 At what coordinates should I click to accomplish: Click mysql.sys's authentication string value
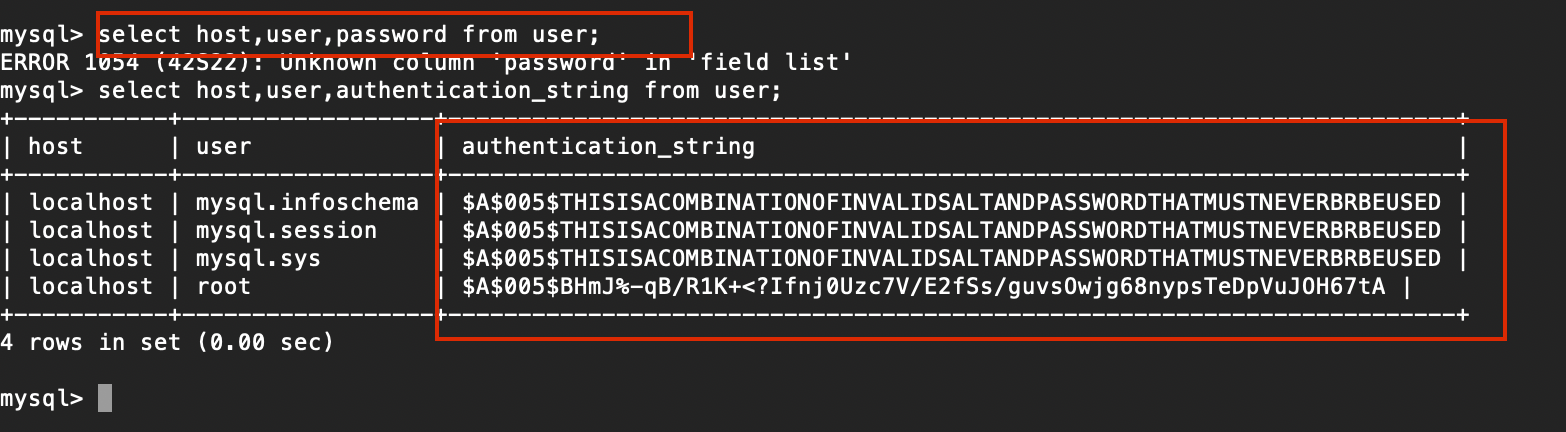pos(951,259)
